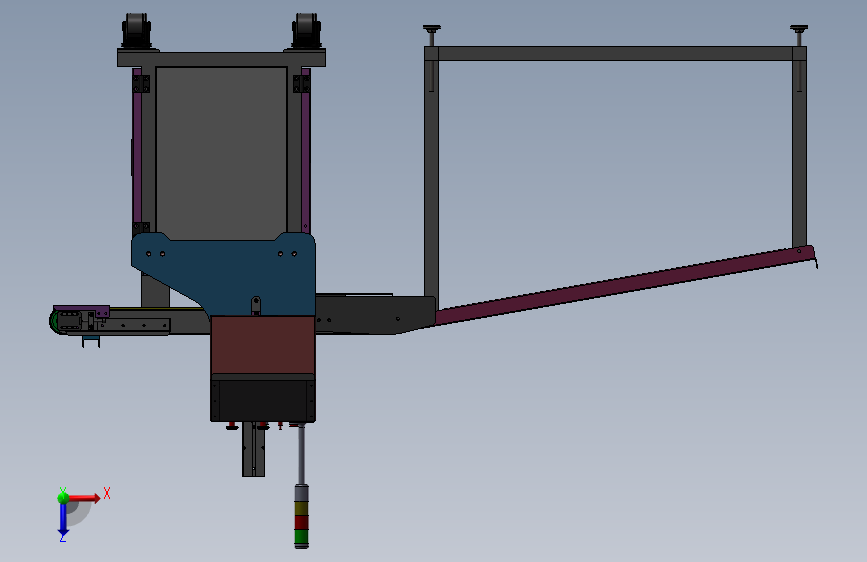Image resolution: width=867 pixels, height=562 pixels.
Task: Select the cabinet's top cross beam
Action: [221, 59]
